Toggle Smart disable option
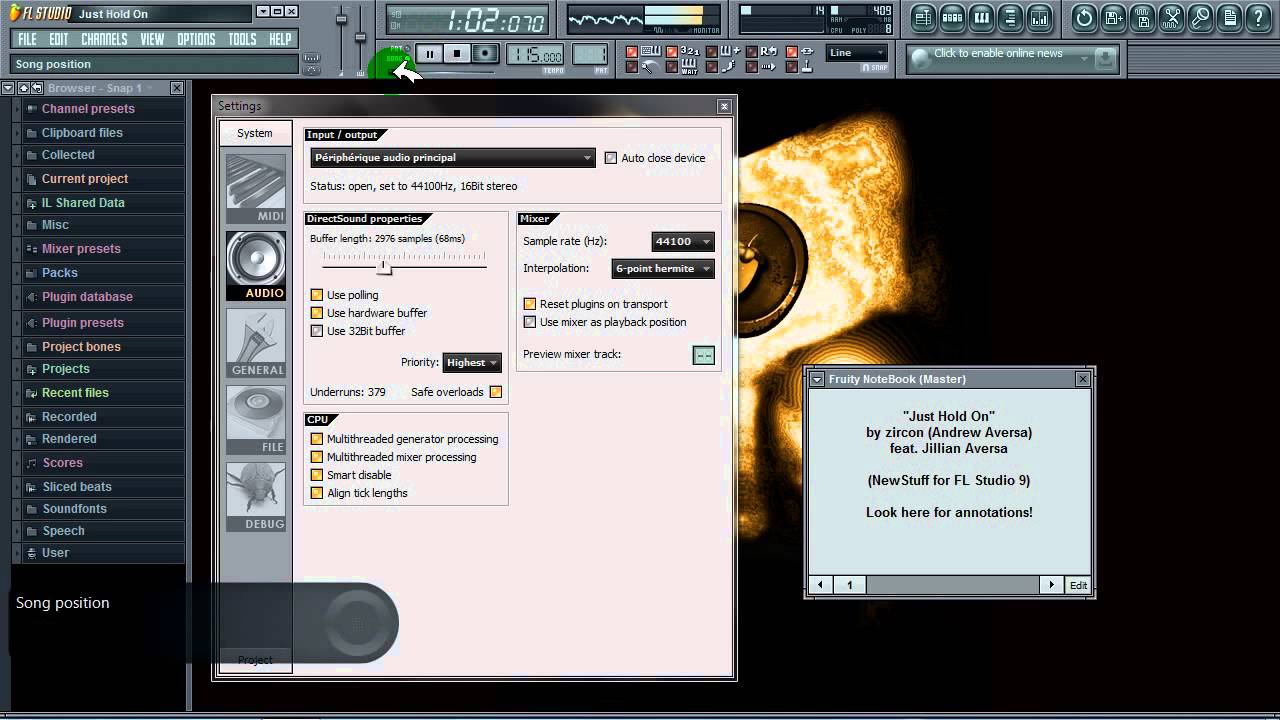The image size is (1280, 720). click(x=317, y=475)
